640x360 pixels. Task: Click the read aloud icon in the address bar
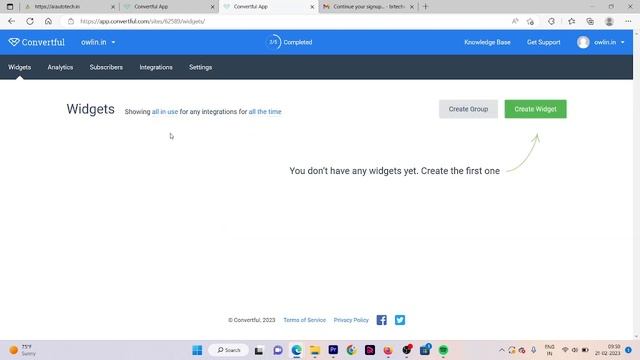click(515, 21)
